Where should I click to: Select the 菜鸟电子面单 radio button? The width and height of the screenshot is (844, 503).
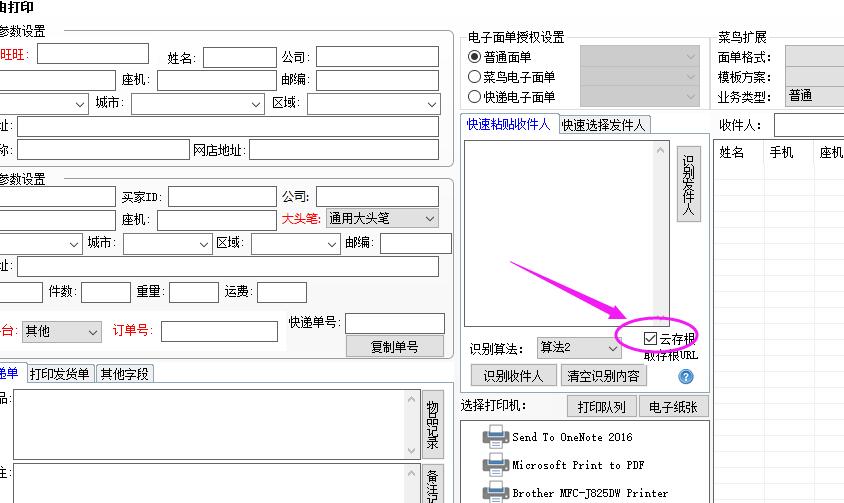[x=474, y=76]
